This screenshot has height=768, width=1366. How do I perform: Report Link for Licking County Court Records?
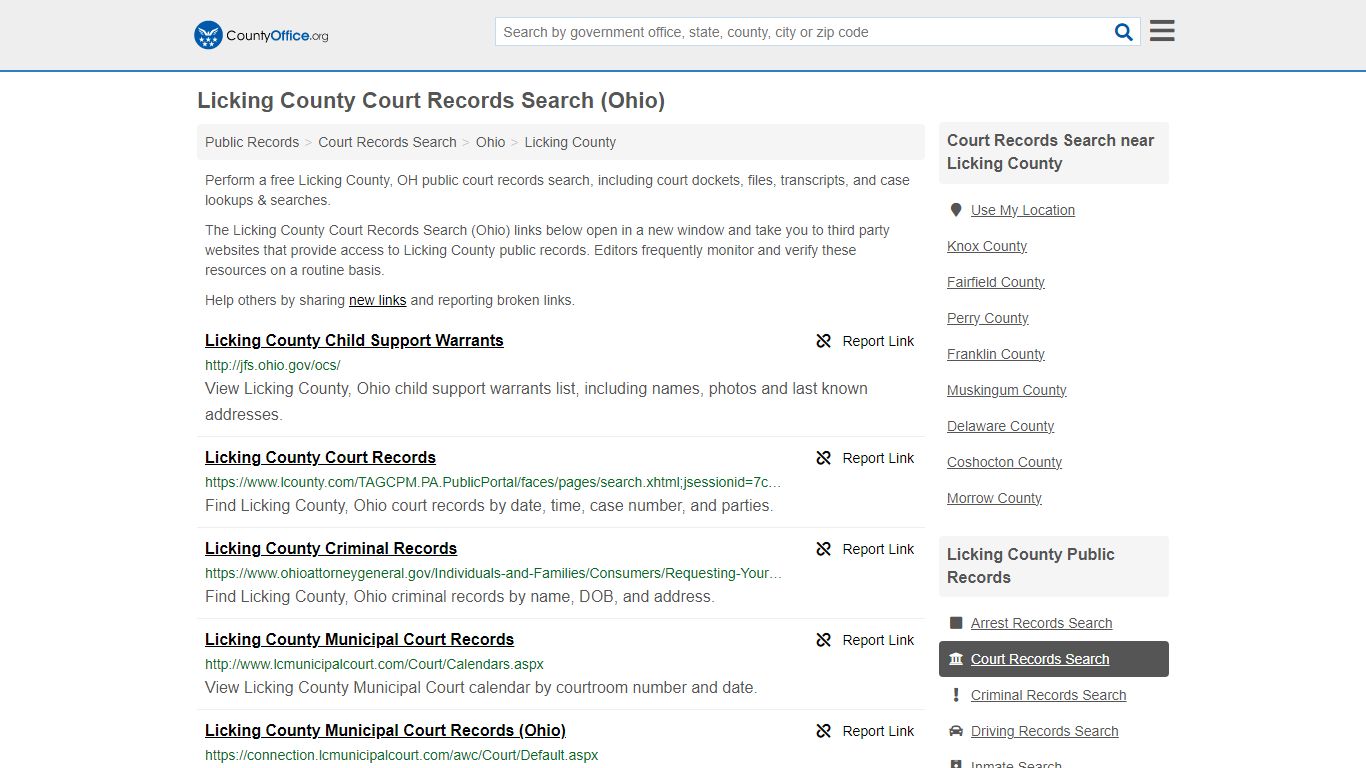pyautogui.click(x=866, y=458)
